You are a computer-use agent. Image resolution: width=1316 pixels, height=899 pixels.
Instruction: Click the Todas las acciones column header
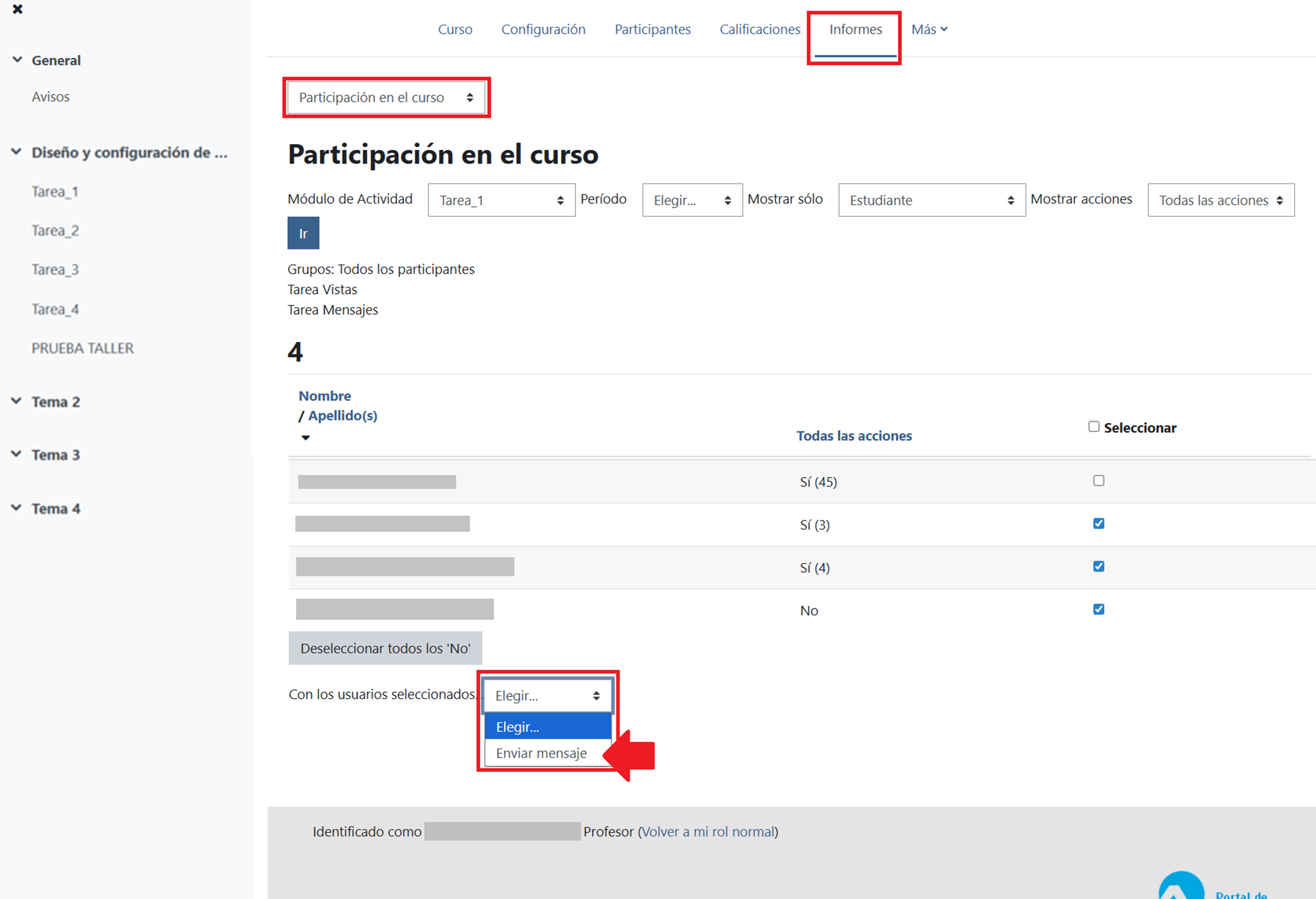tap(854, 436)
